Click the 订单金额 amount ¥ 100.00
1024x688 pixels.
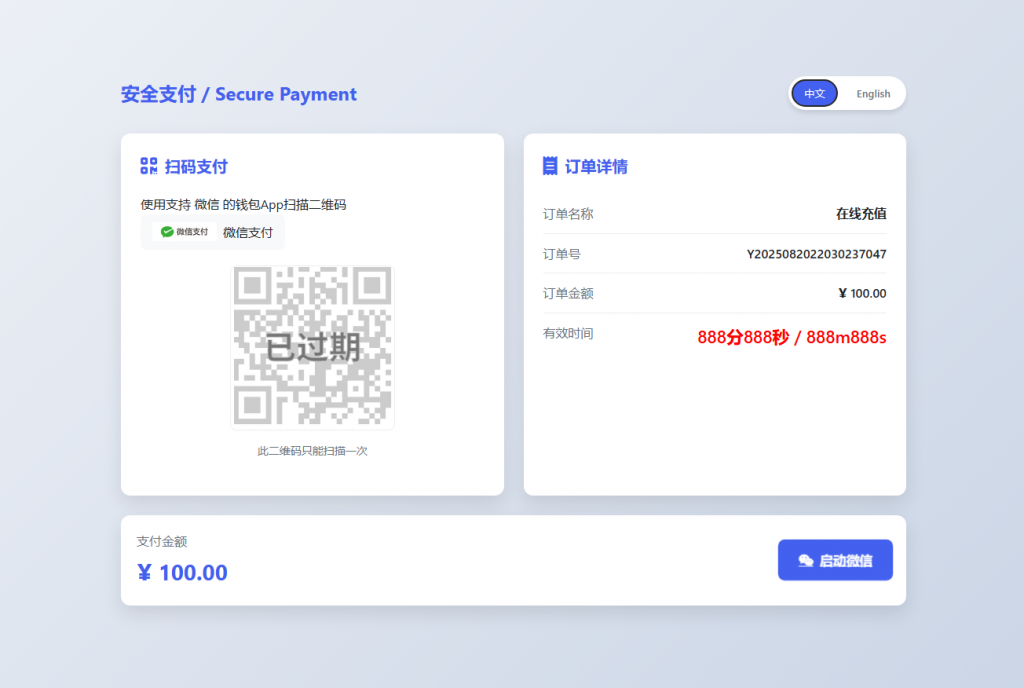pos(862,293)
